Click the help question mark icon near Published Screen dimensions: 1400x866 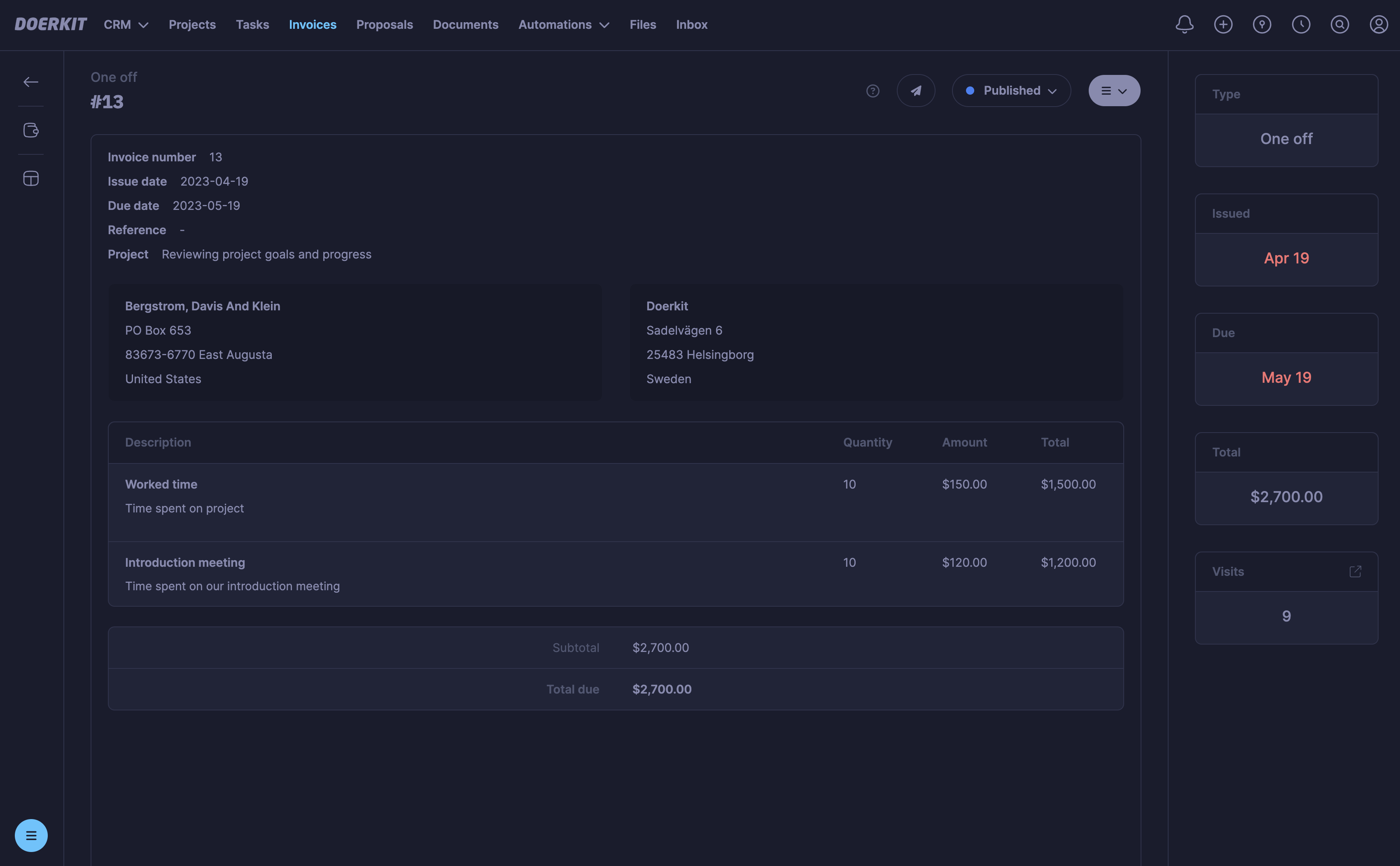coord(873,91)
